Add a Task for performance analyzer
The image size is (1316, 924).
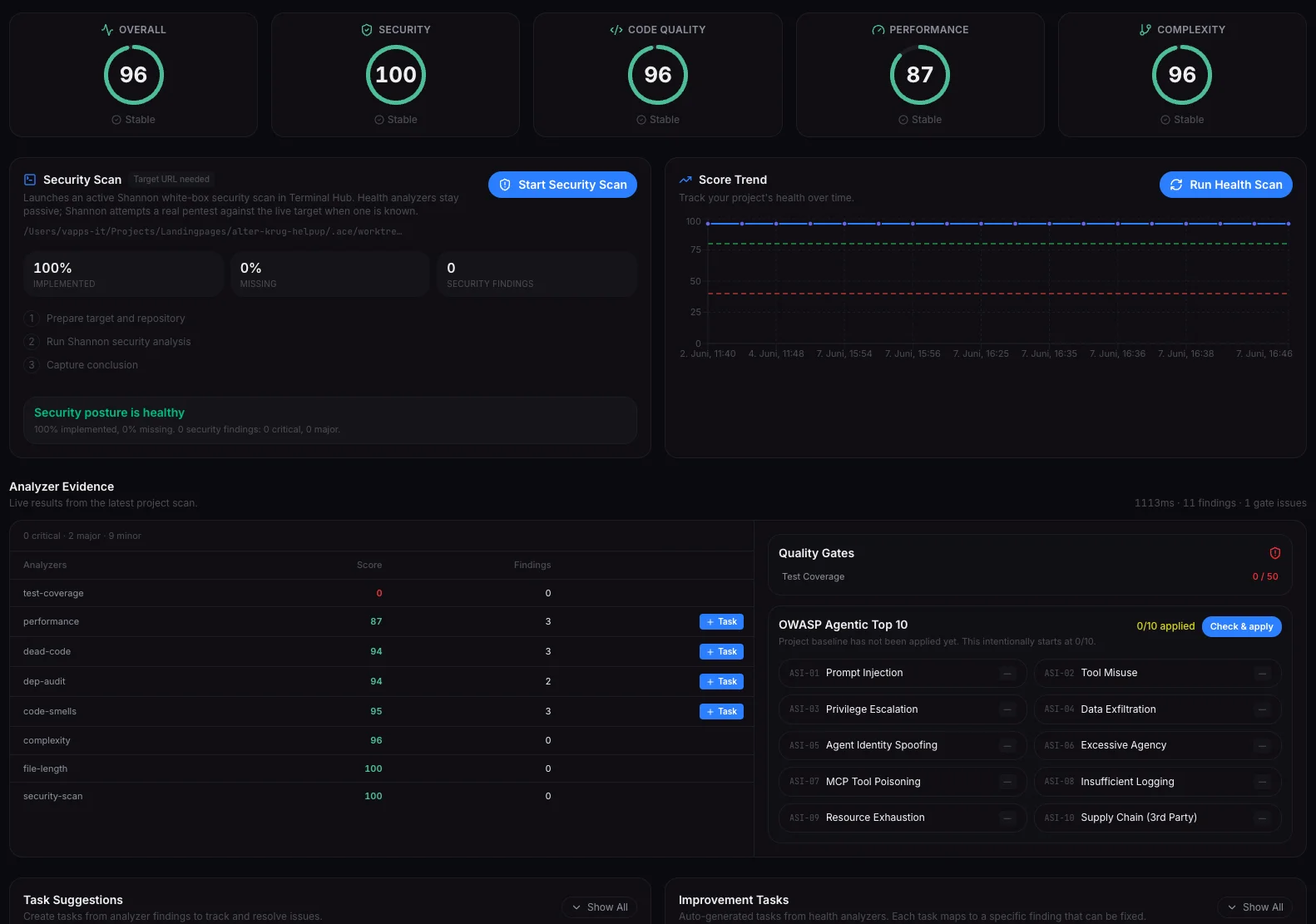click(721, 622)
